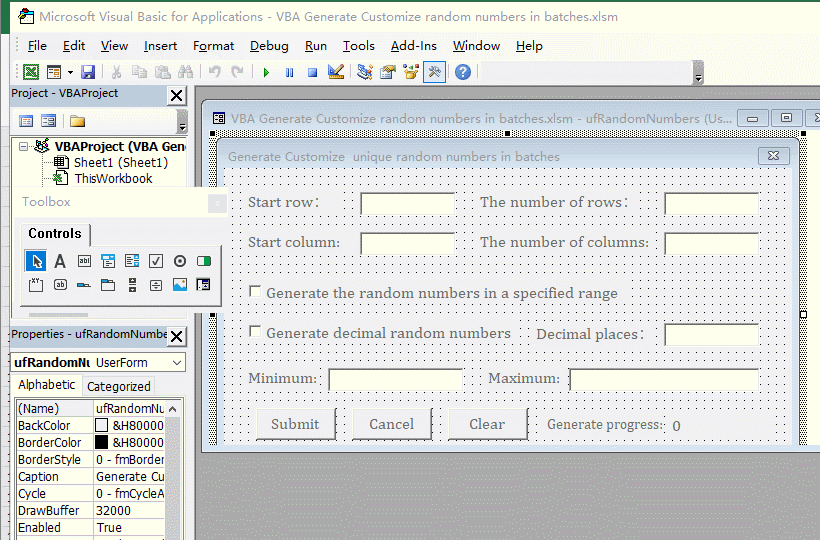Screen dimensions: 820x540
Task: Click the Maximum input field
Action: coord(664,380)
